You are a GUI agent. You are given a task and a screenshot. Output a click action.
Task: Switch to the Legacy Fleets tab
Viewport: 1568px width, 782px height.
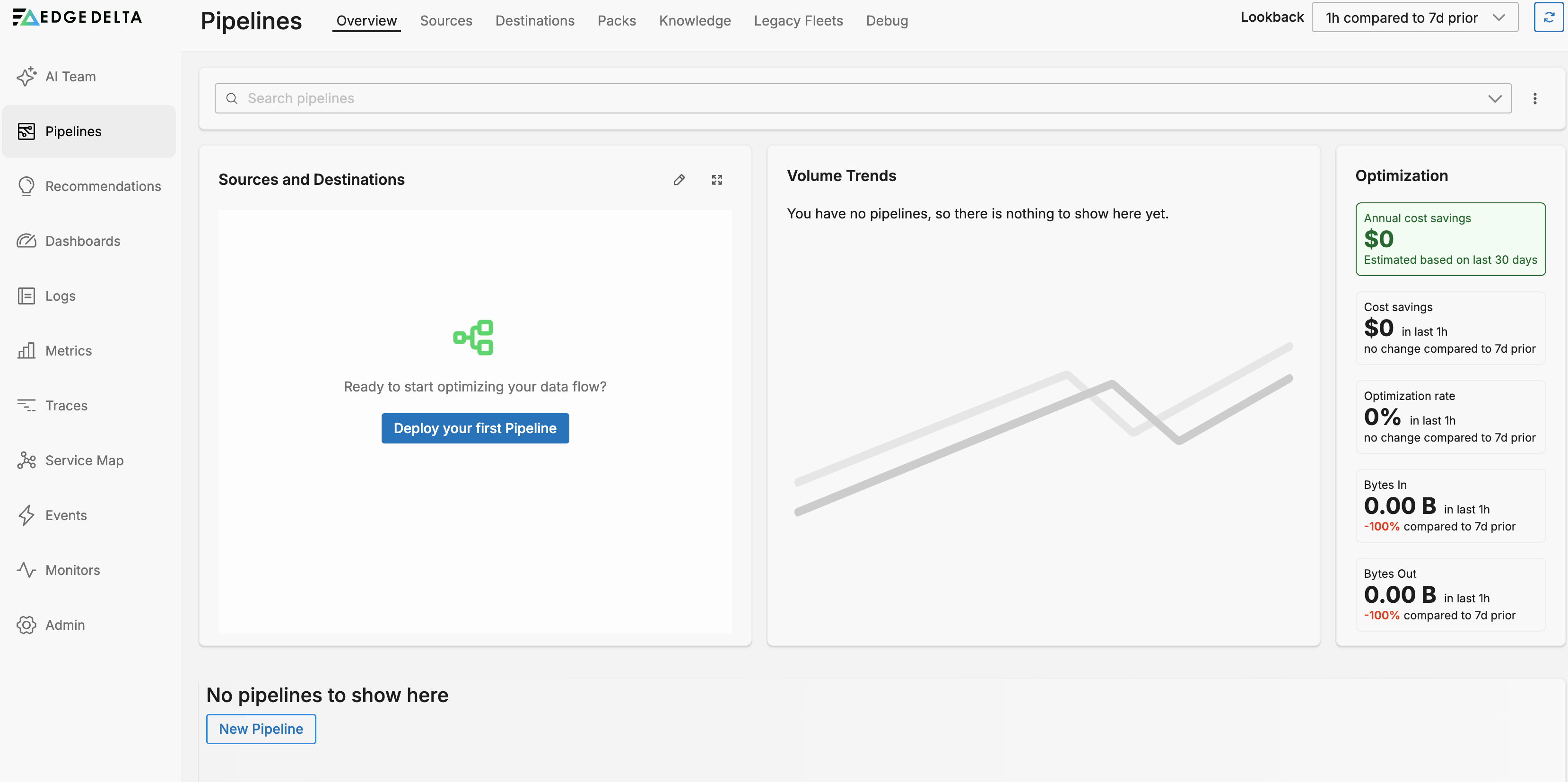tap(798, 21)
